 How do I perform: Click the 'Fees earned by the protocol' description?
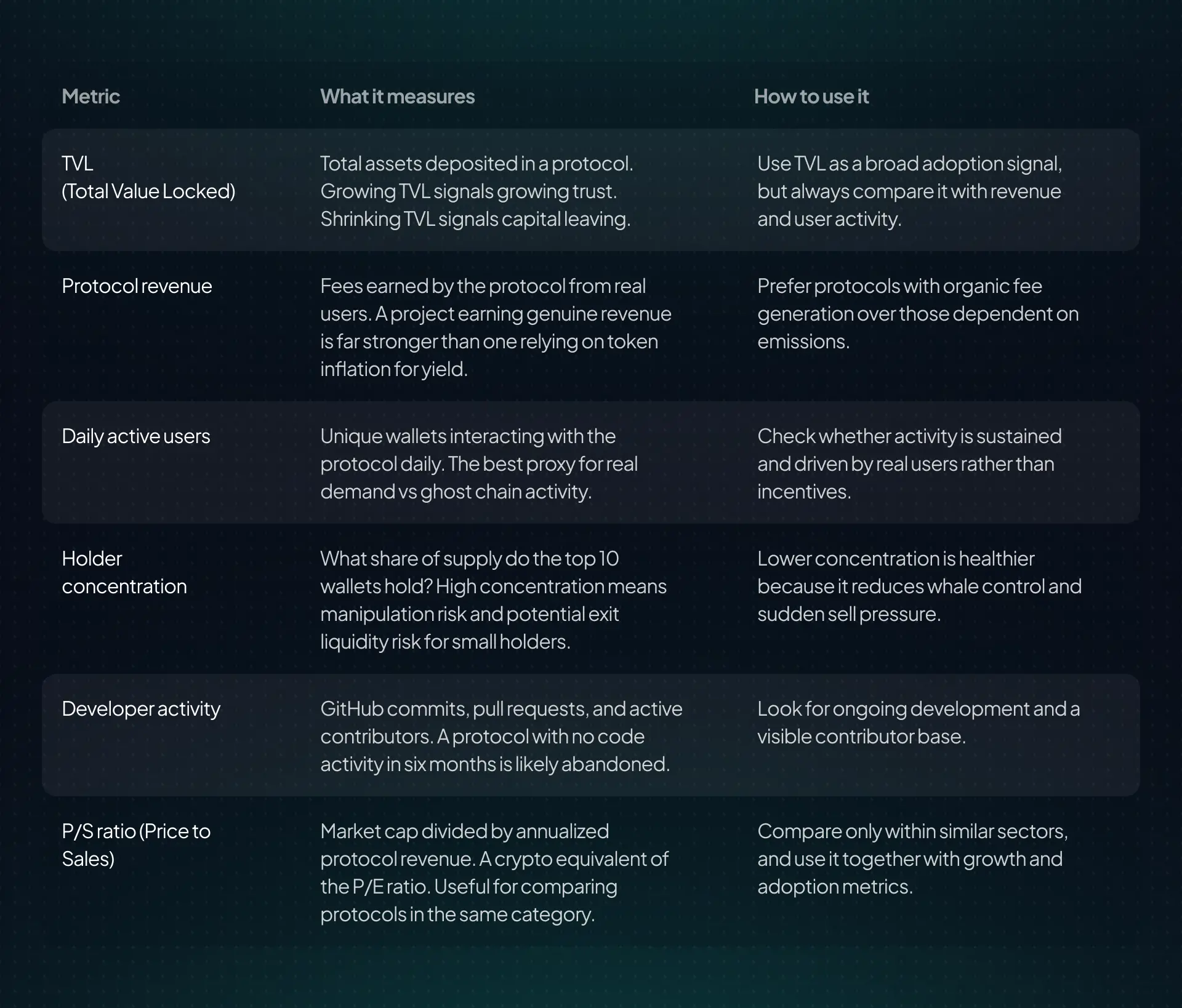496,327
